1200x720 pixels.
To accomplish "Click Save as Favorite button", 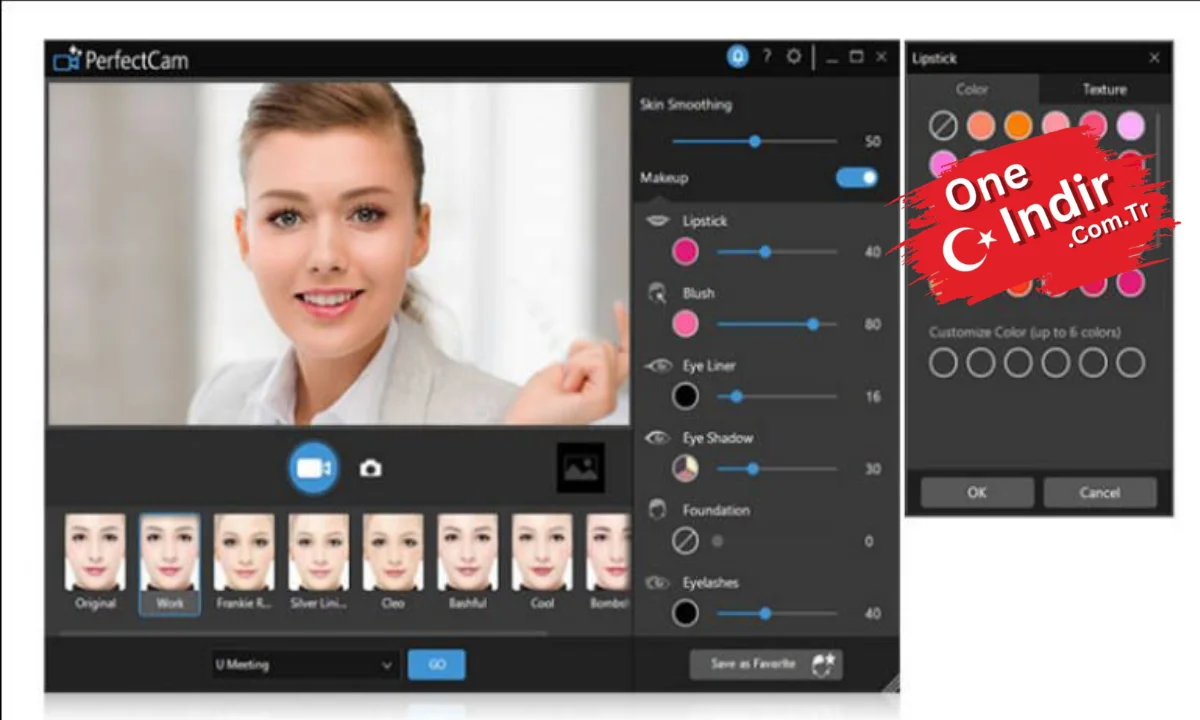I will coord(765,663).
